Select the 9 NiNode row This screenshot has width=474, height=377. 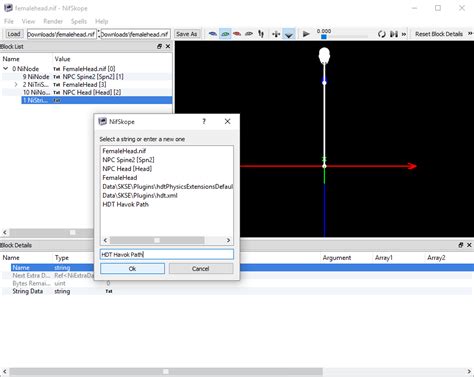(87, 77)
